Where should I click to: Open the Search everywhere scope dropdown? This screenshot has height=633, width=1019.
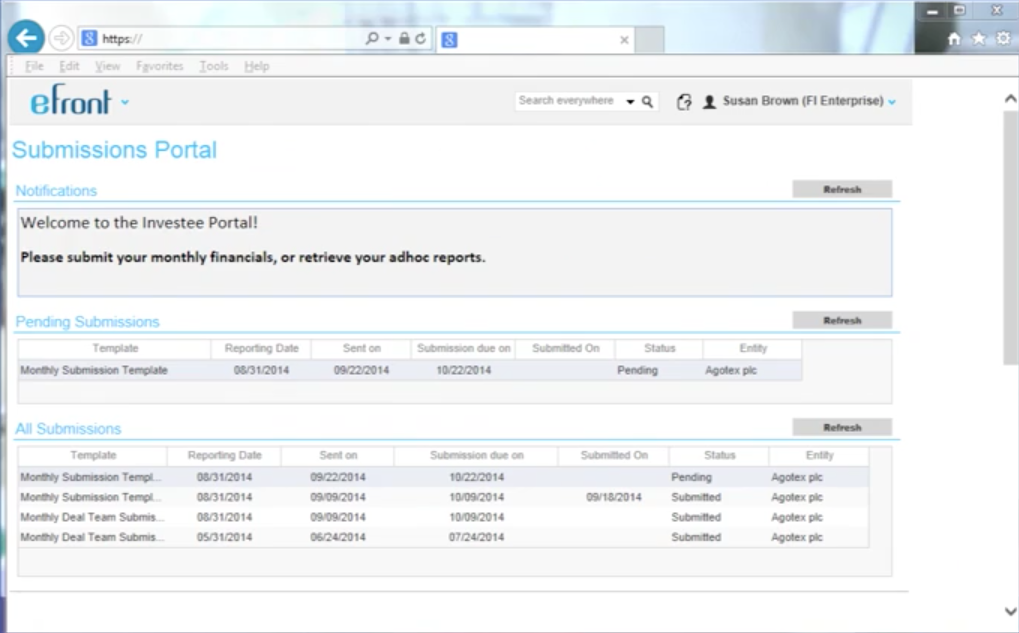[x=630, y=101]
